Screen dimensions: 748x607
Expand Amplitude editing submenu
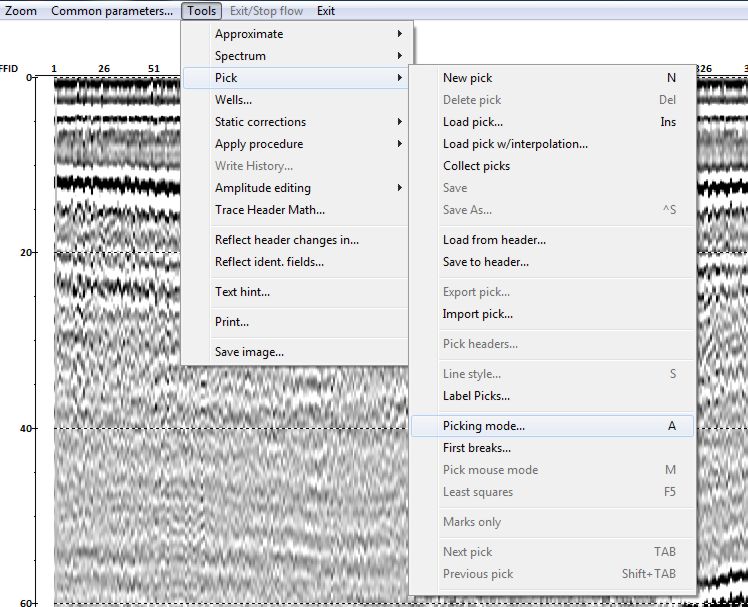point(295,188)
